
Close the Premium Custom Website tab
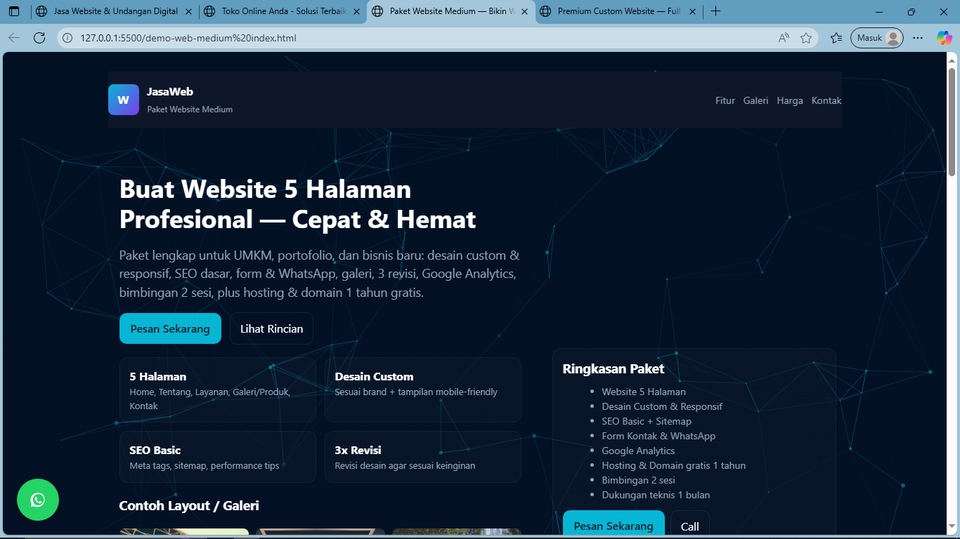692,11
